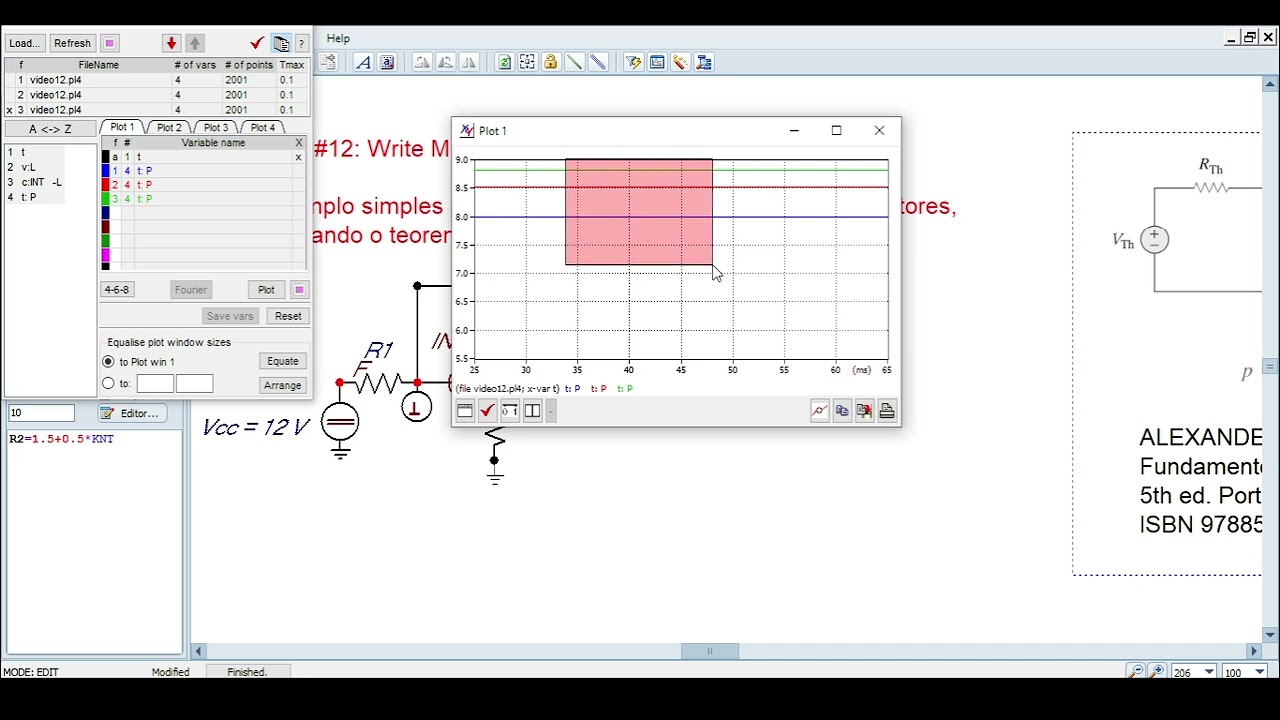
Task: Click the print icon in Plot 1 toolbar
Action: pos(887,411)
